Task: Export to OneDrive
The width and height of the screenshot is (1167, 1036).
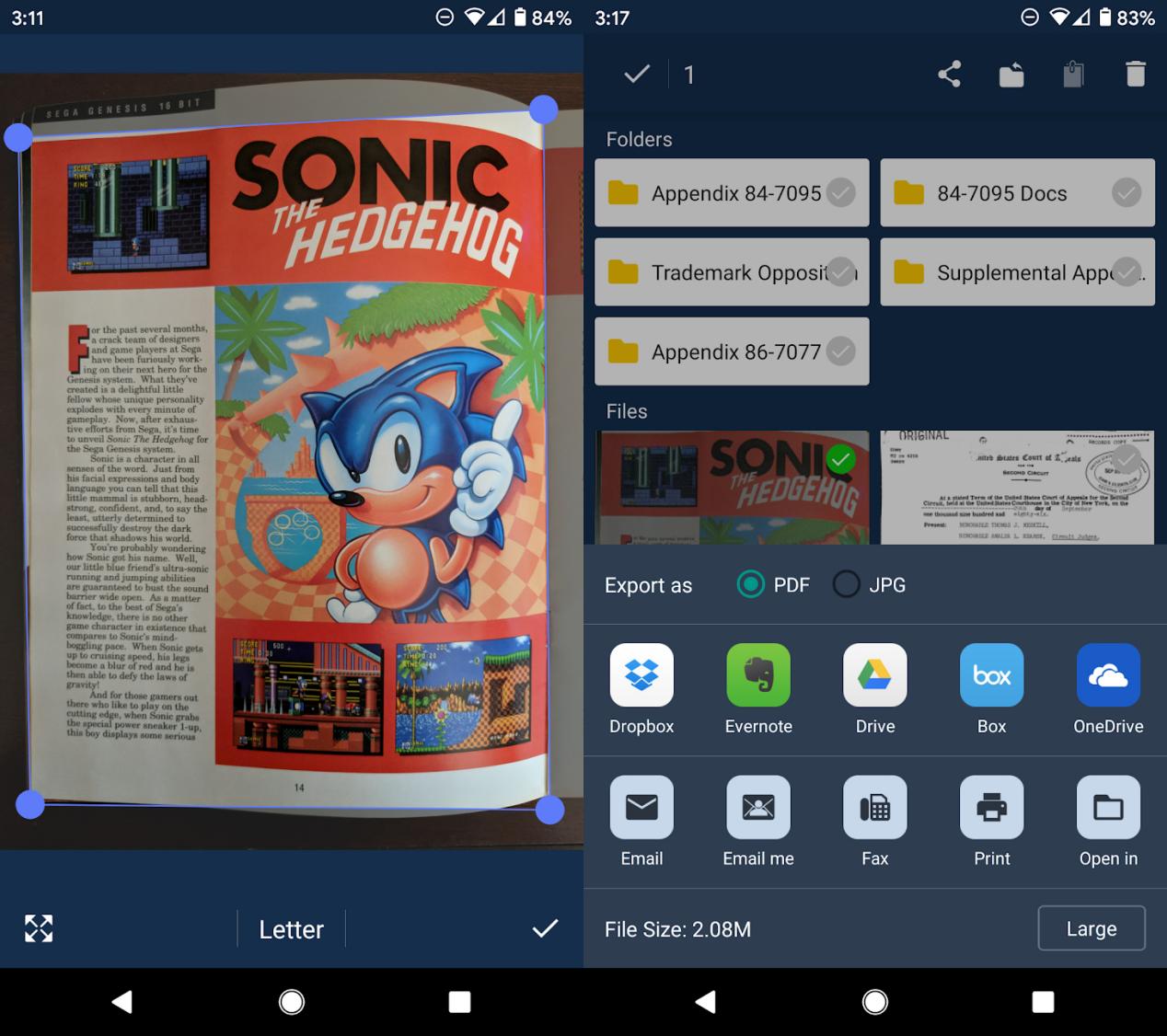Action: click(1108, 689)
